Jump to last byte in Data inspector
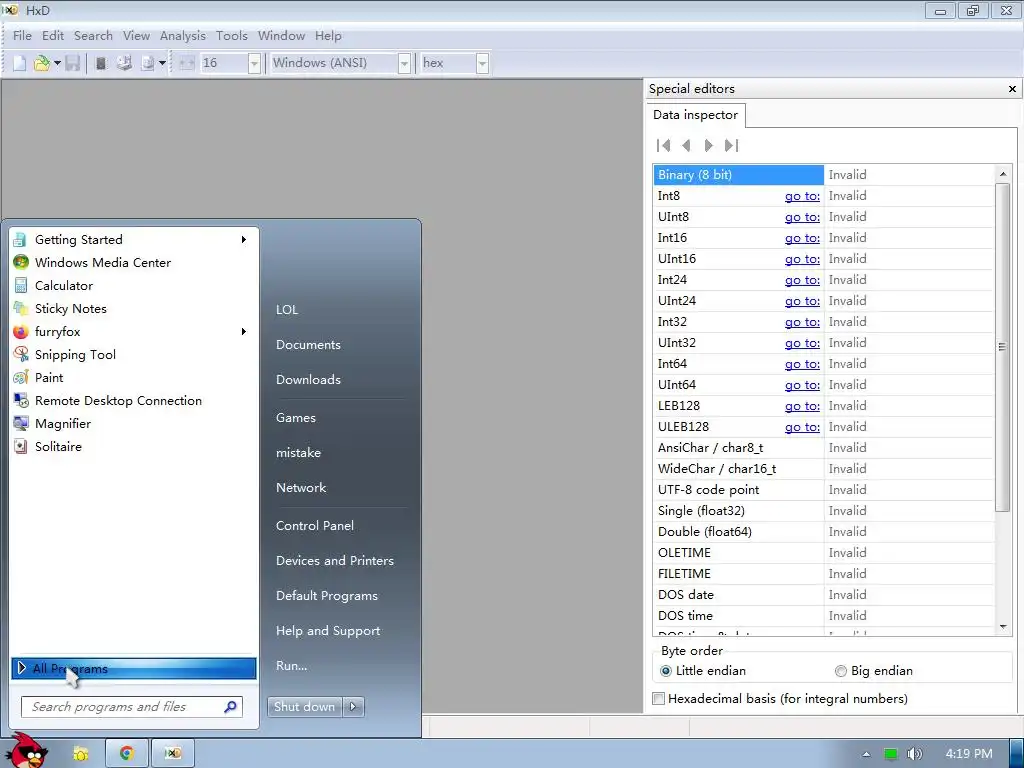1024x768 pixels. click(731, 146)
